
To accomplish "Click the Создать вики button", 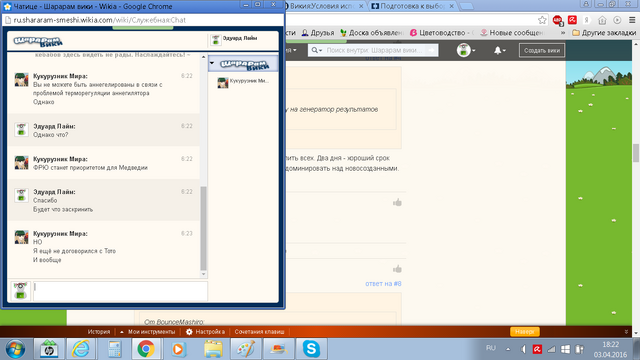I will tap(542, 50).
